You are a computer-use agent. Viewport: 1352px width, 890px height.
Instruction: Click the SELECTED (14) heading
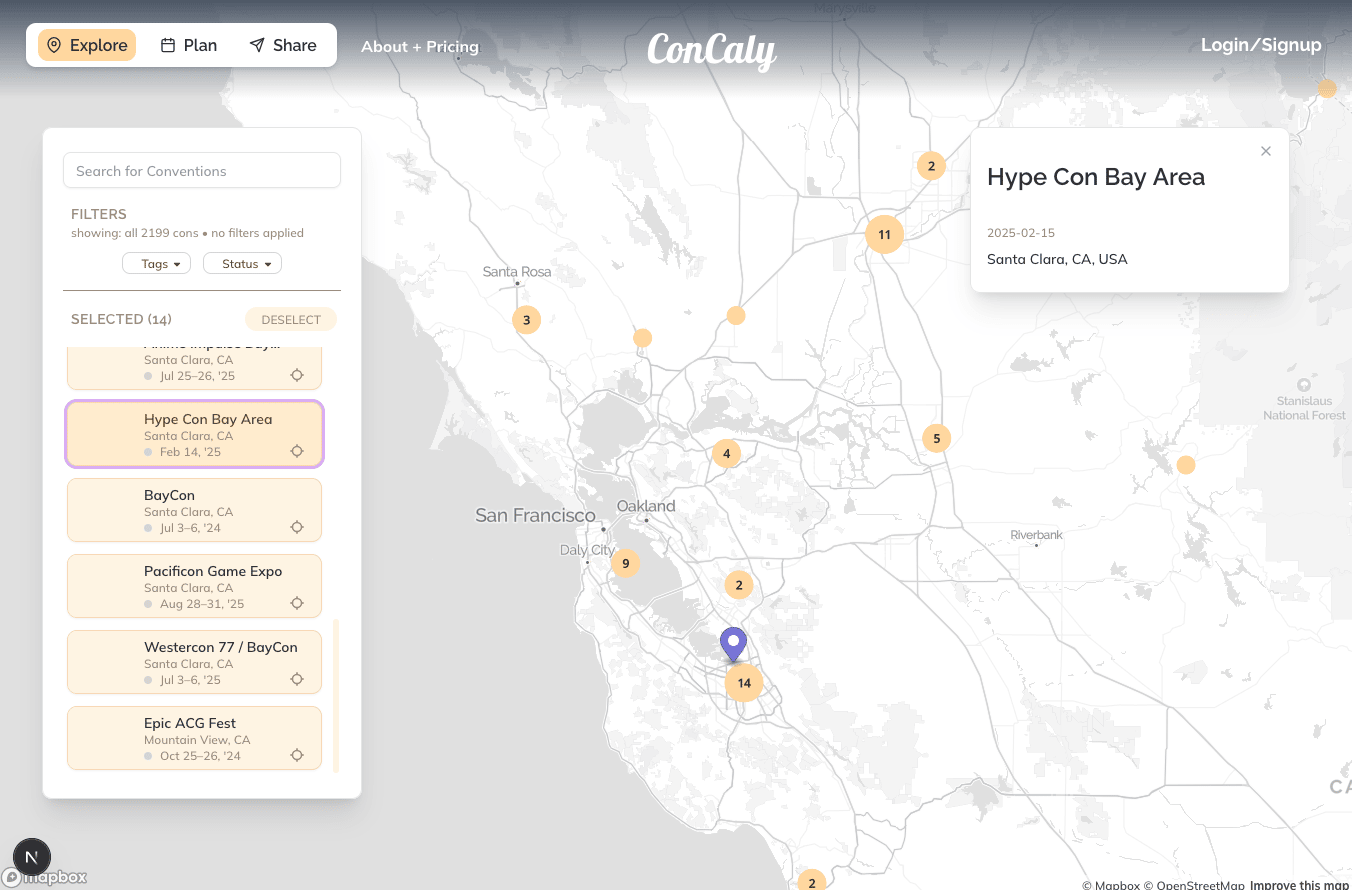[x=121, y=319]
